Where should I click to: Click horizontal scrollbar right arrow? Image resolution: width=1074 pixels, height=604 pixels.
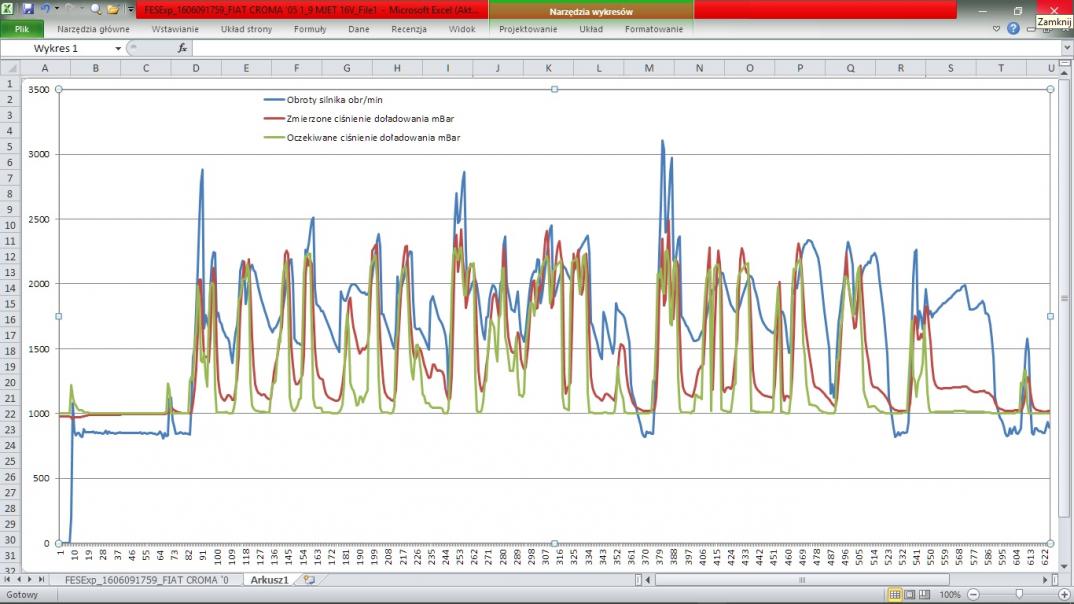coord(1045,579)
